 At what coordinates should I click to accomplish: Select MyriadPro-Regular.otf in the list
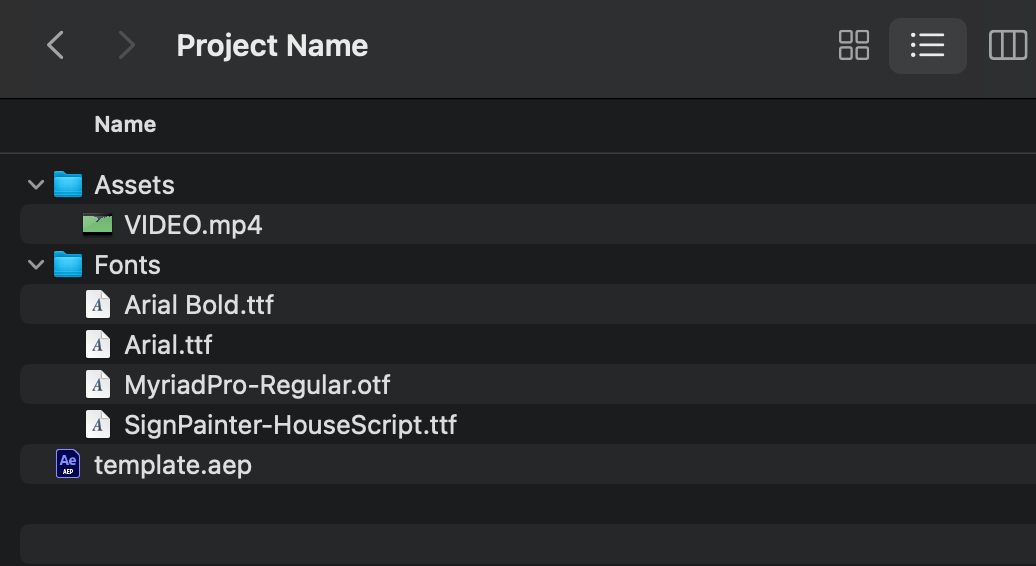(x=257, y=384)
